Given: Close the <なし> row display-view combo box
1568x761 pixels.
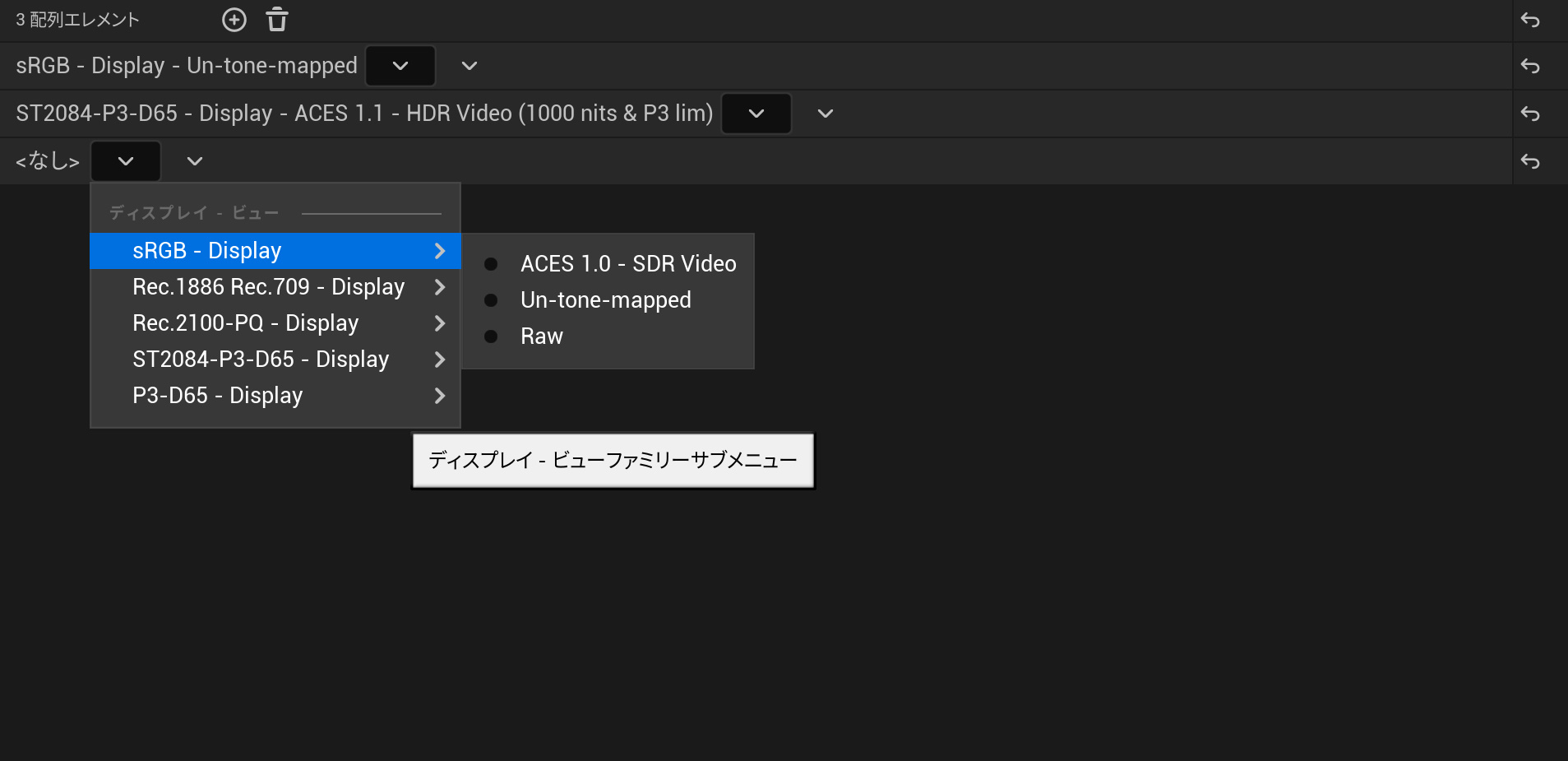Looking at the screenshot, I should [126, 161].
